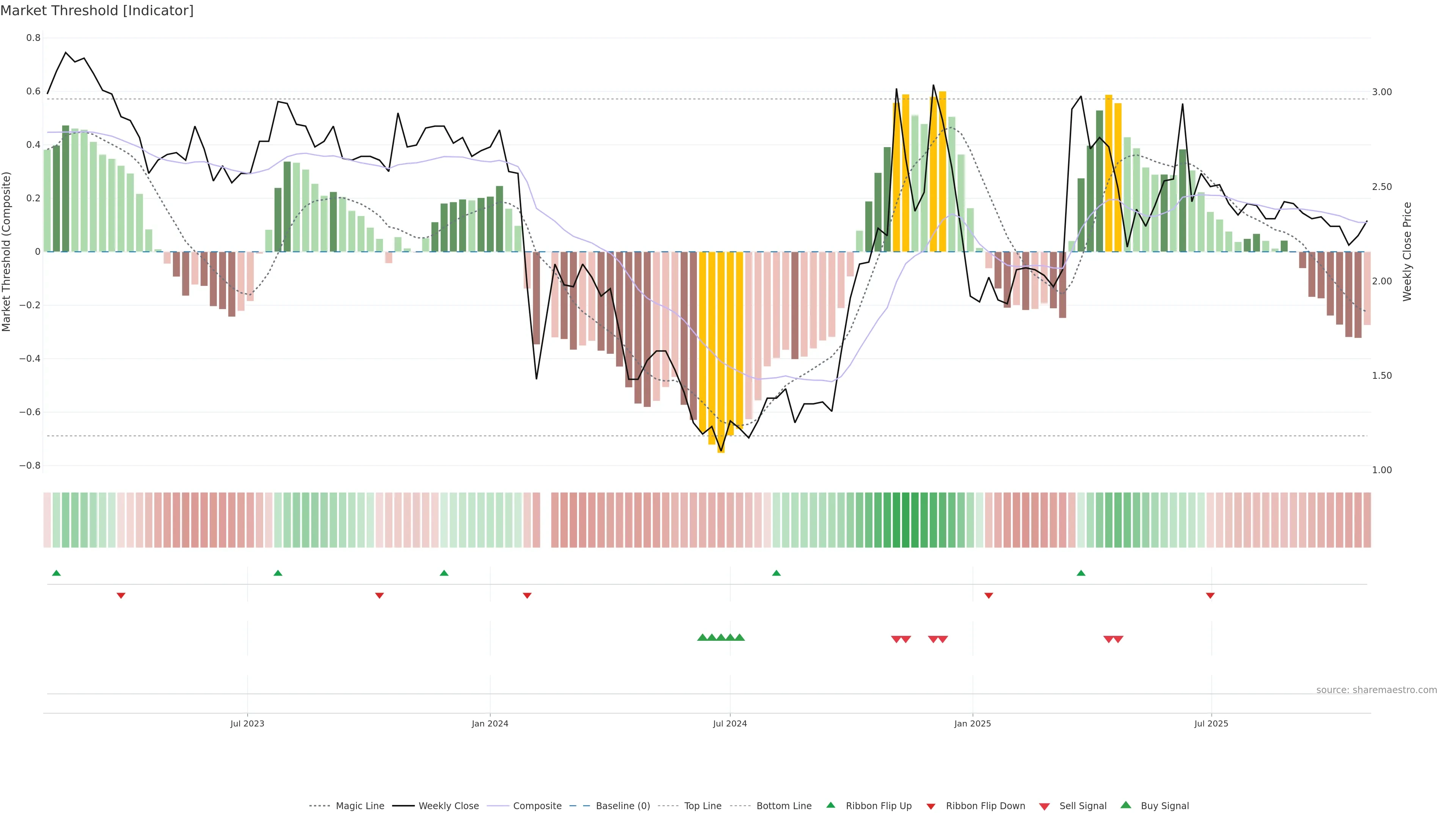1456x819 pixels.
Task: Click the darkest green ribbon heatmap cell
Action: point(905,519)
